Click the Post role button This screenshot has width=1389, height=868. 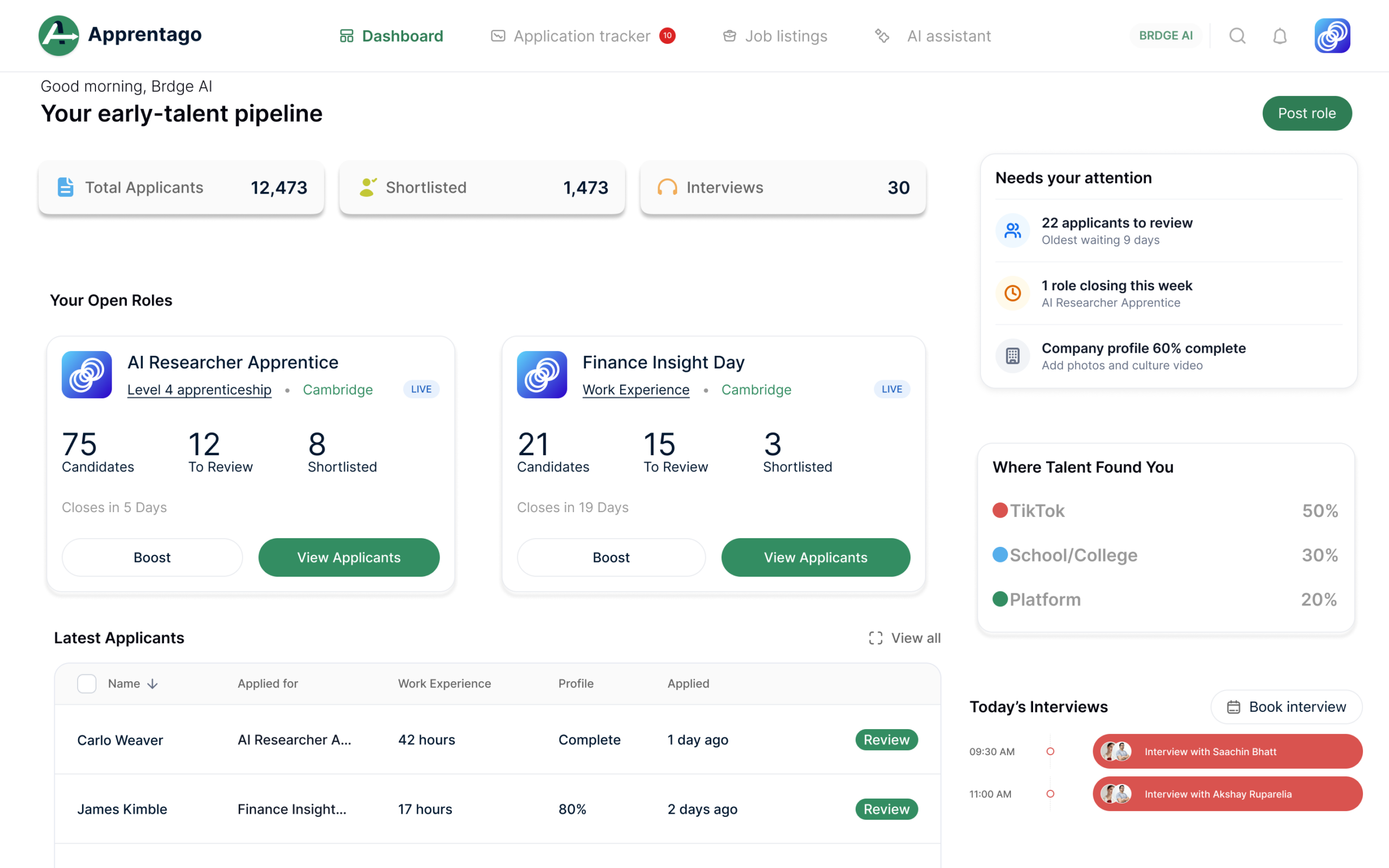(x=1307, y=113)
